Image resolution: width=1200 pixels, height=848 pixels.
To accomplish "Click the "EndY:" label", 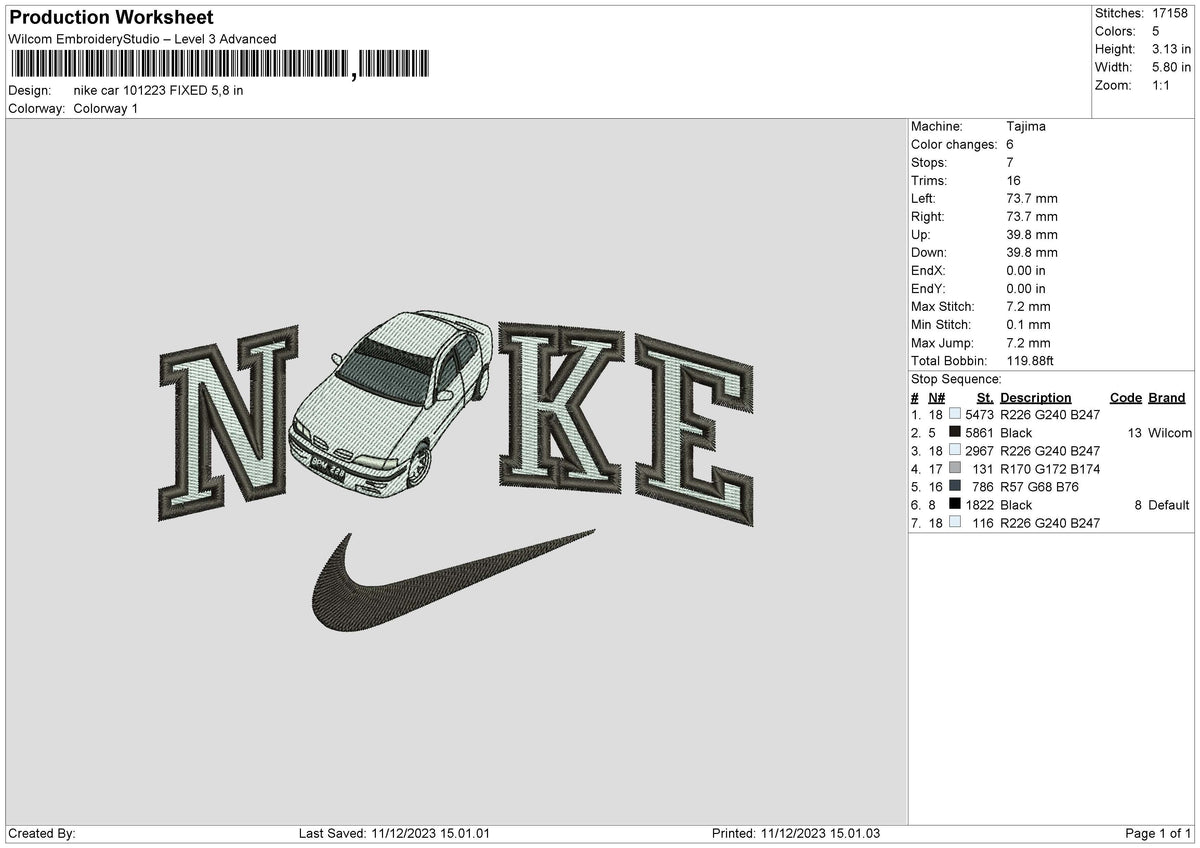I will point(928,289).
